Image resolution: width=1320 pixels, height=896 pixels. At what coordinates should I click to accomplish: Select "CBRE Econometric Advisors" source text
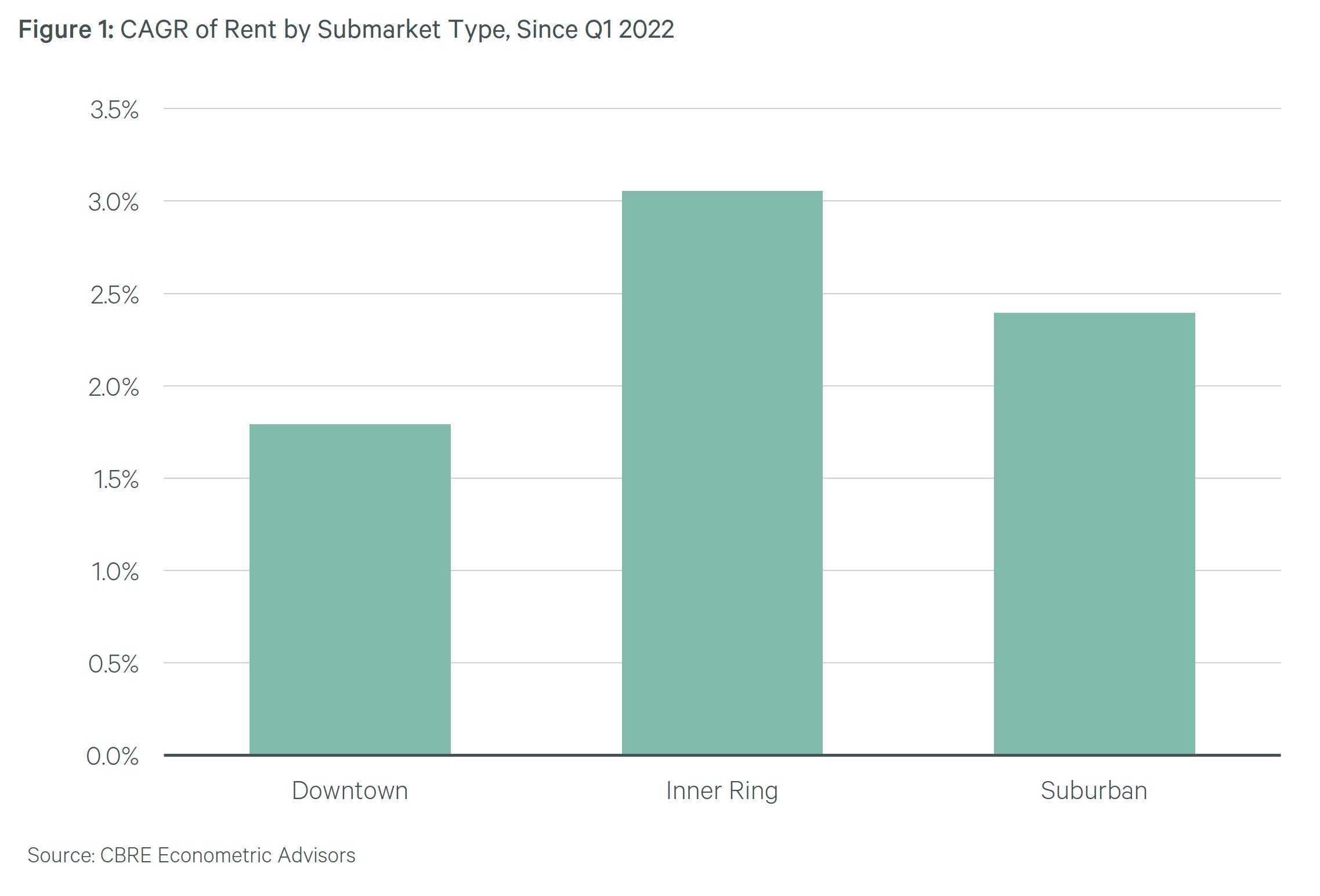(x=227, y=855)
